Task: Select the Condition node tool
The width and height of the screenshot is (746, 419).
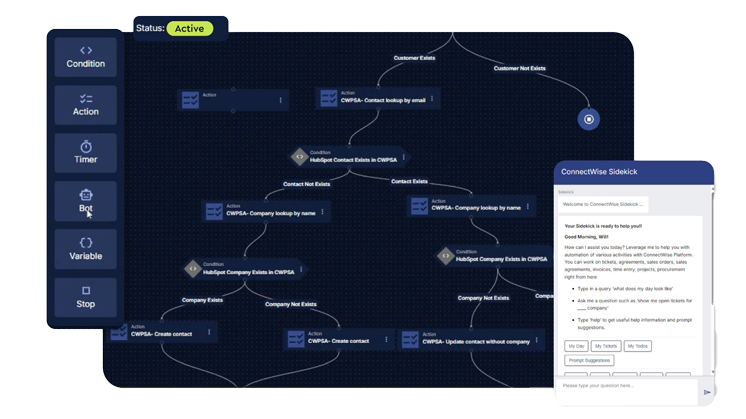Action: tap(86, 57)
